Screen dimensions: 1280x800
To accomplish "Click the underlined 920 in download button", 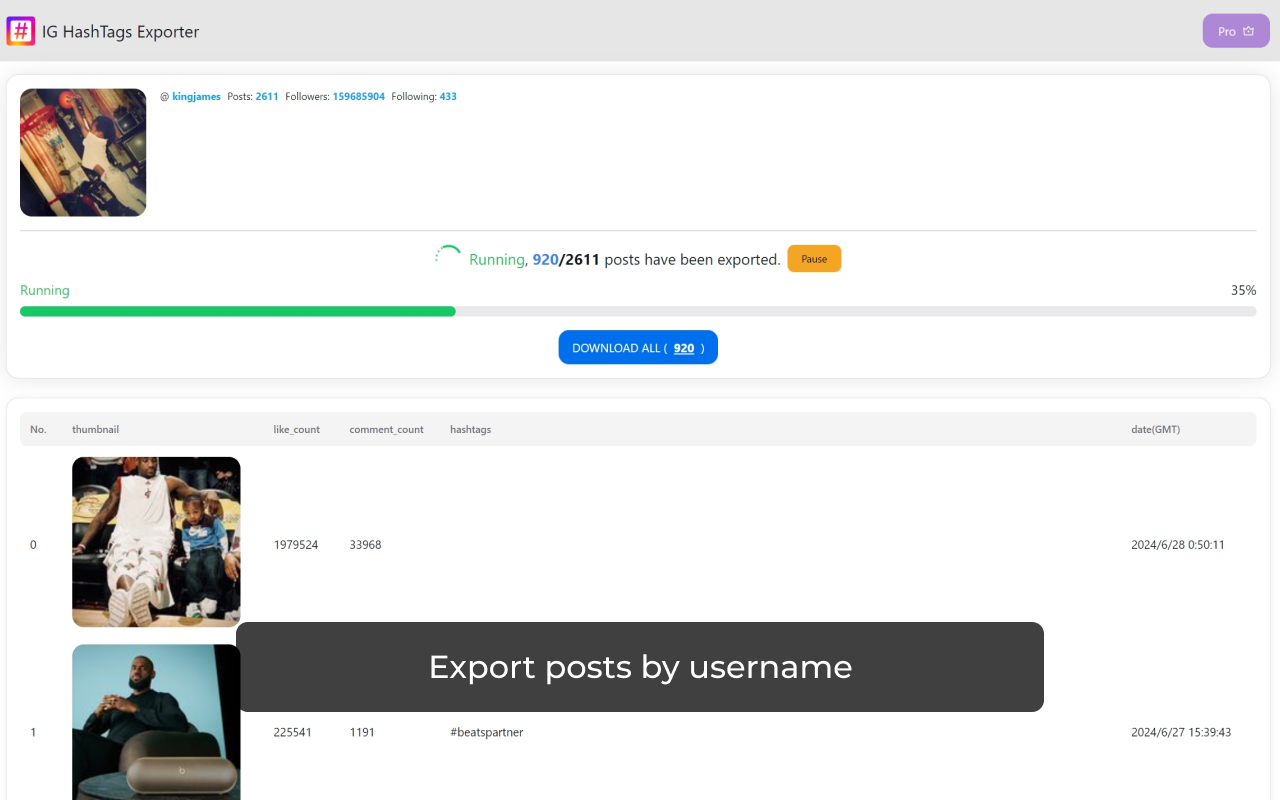I will [x=684, y=348].
